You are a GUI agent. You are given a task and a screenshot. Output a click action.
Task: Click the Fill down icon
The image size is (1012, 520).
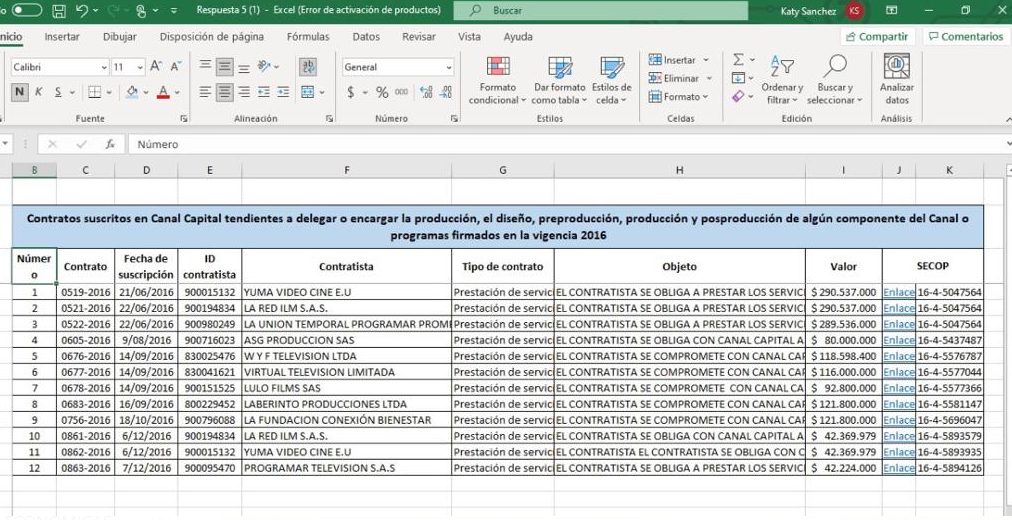point(738,78)
